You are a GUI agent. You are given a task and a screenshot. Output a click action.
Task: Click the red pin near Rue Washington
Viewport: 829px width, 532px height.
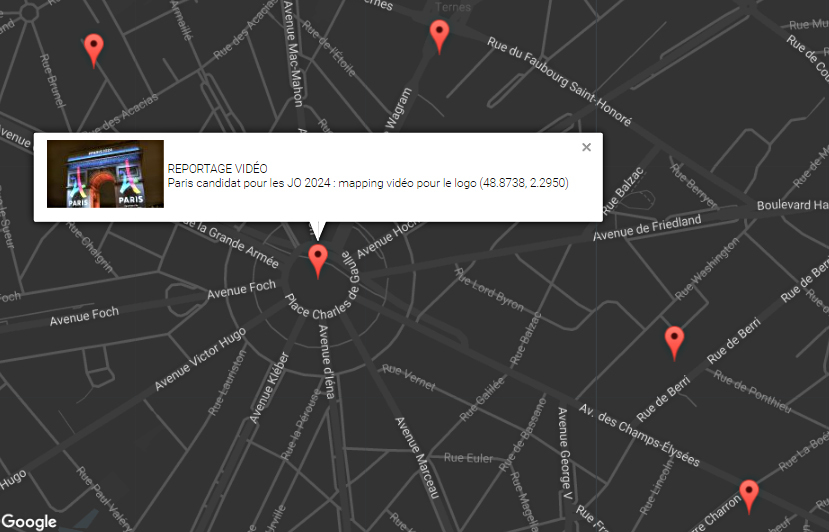674,343
